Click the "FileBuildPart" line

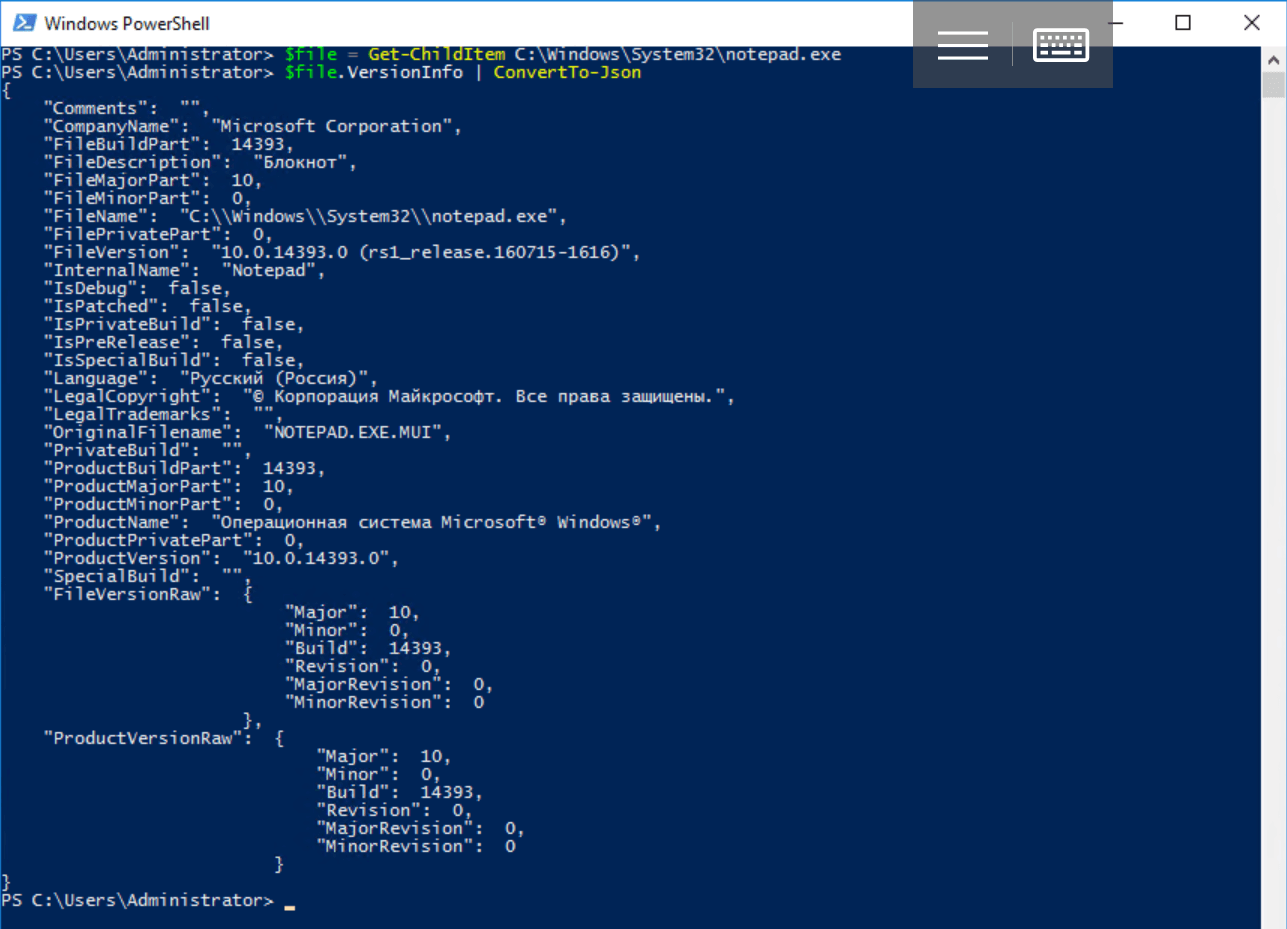point(167,144)
